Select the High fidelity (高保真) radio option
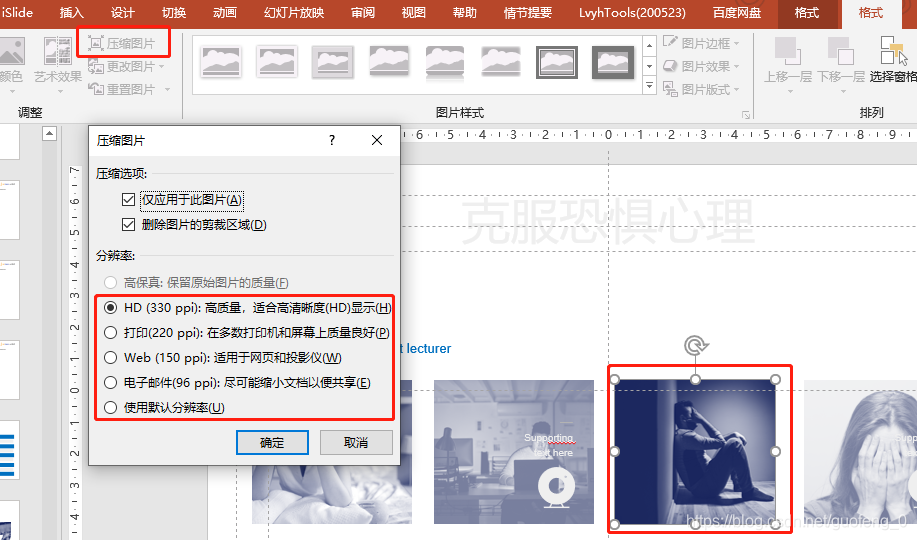917x540 pixels. (110, 283)
